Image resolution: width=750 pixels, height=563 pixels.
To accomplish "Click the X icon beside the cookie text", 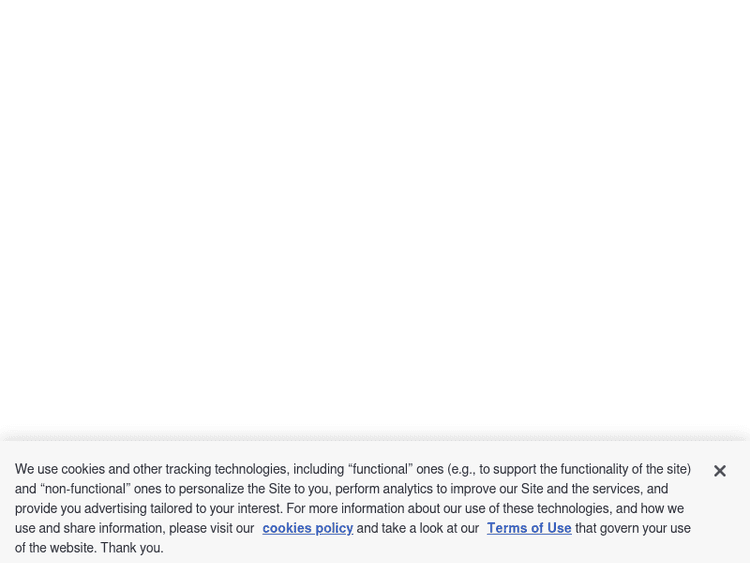I will coord(719,471).
